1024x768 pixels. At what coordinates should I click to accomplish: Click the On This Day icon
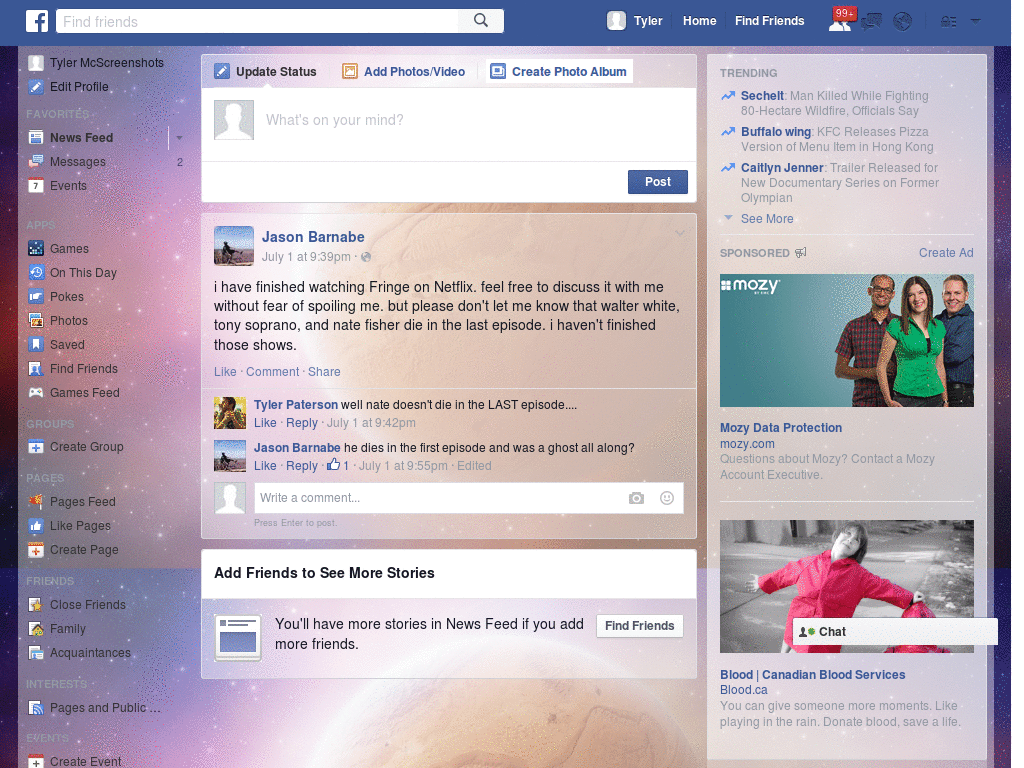coord(37,273)
